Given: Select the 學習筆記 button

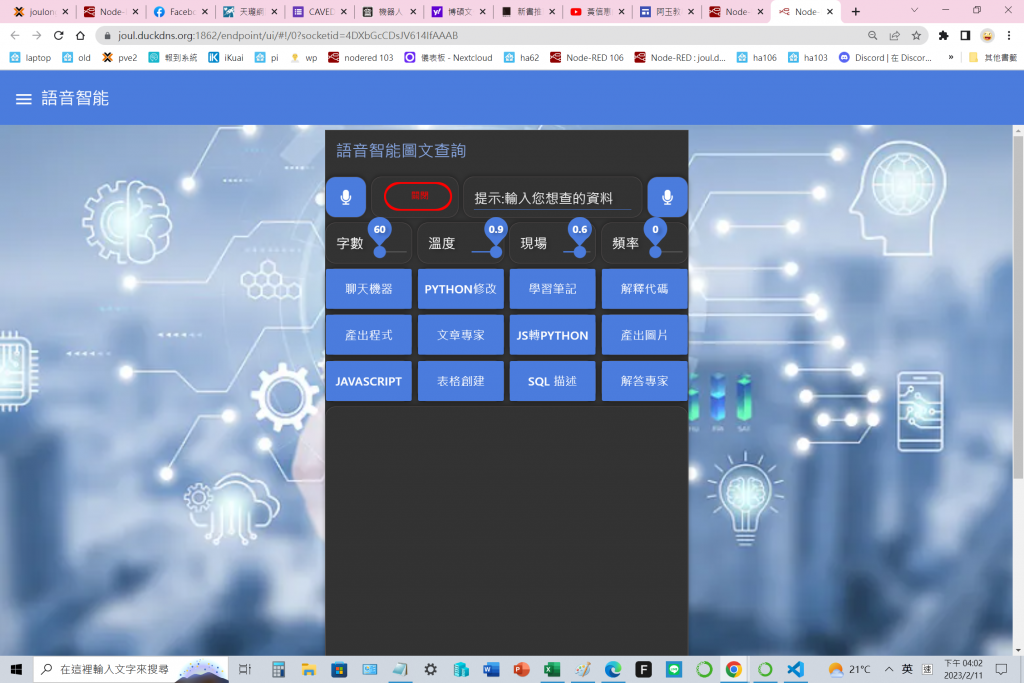Looking at the screenshot, I should point(552,289).
